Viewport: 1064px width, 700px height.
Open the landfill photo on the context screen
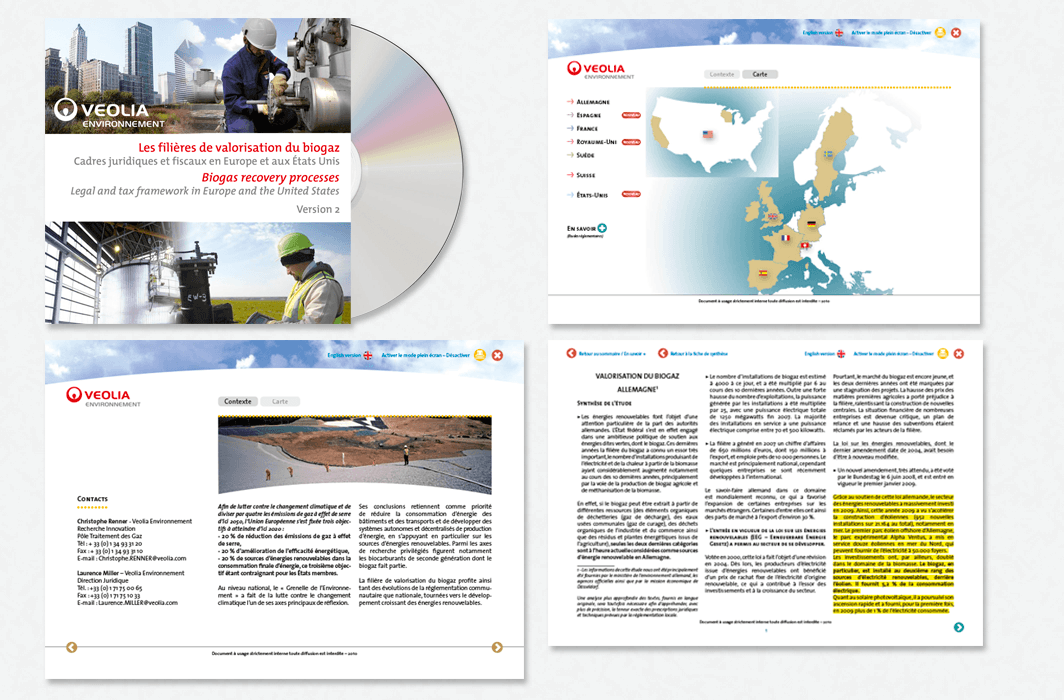(355, 454)
